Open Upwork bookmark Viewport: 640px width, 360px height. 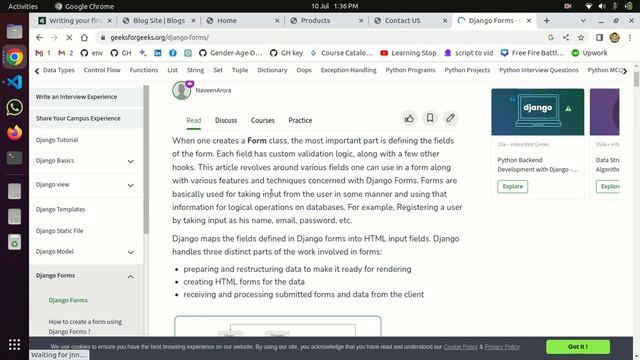click(x=590, y=53)
